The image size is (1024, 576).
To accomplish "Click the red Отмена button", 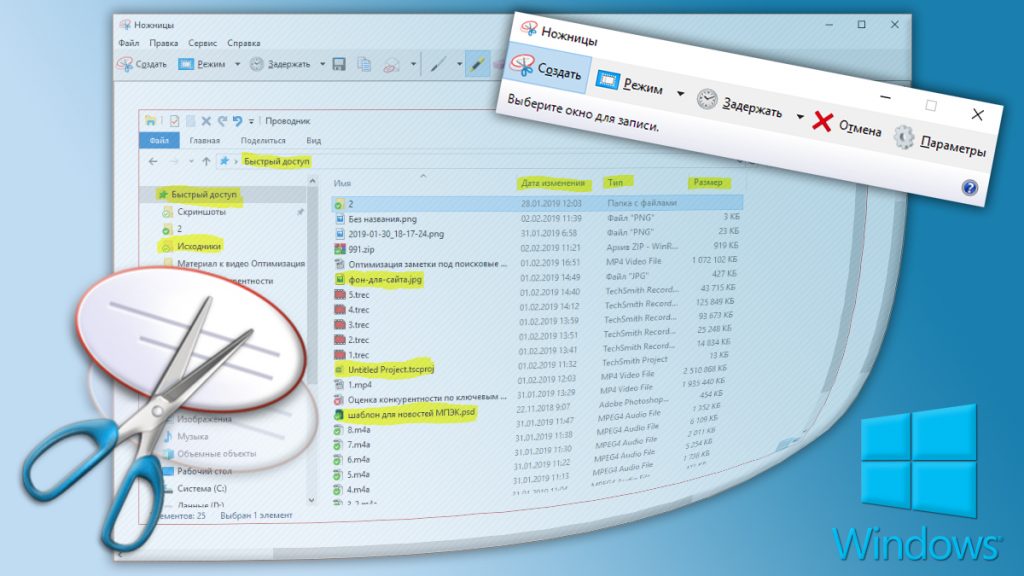I will [847, 125].
